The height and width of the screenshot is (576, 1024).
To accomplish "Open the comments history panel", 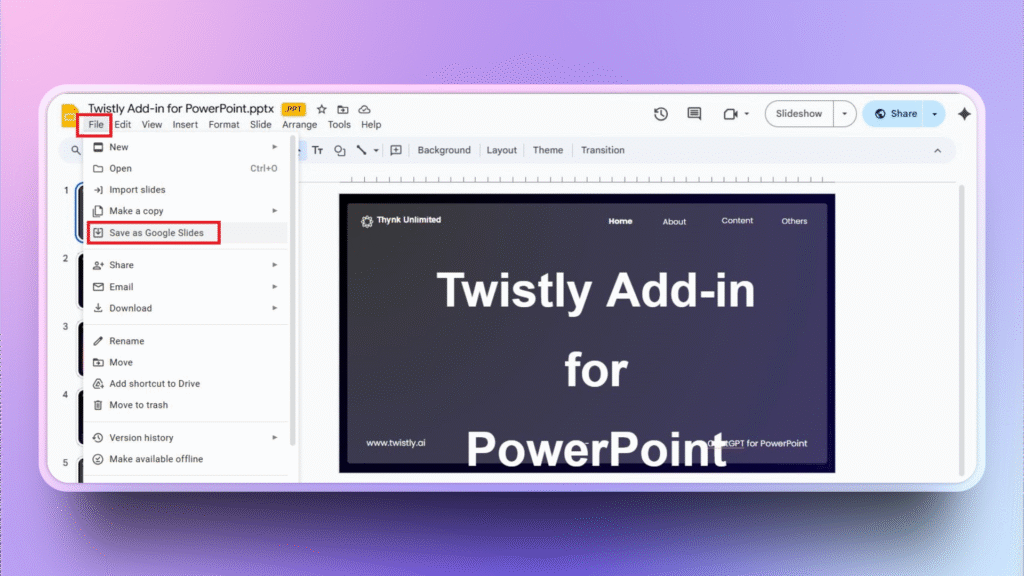I will [694, 114].
